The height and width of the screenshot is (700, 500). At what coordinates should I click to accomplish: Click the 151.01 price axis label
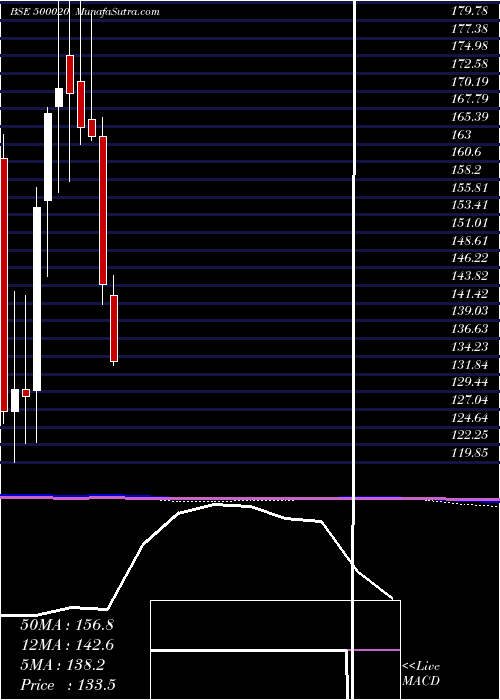(470, 222)
